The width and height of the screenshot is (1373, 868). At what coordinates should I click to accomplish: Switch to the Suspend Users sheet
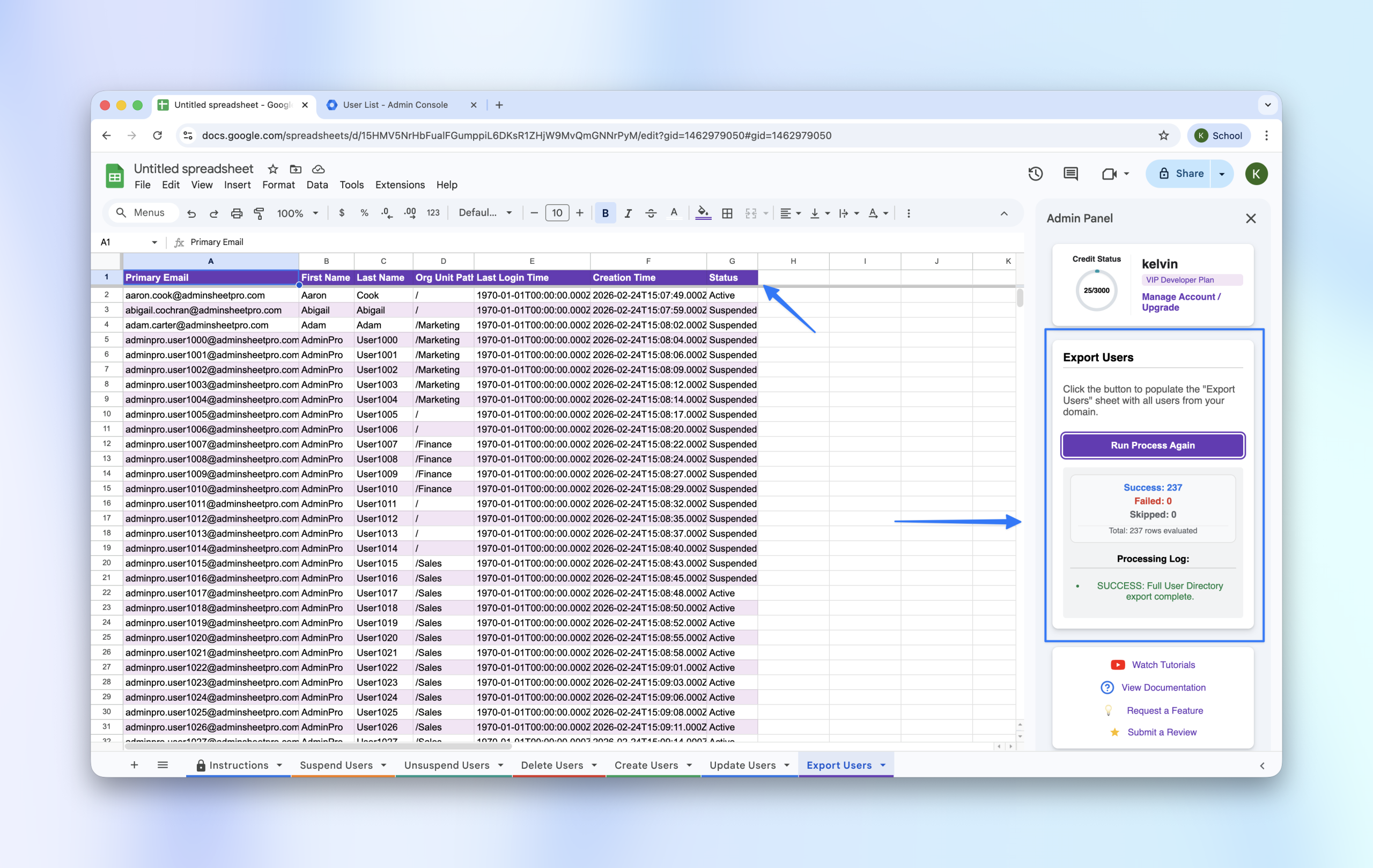(x=336, y=765)
